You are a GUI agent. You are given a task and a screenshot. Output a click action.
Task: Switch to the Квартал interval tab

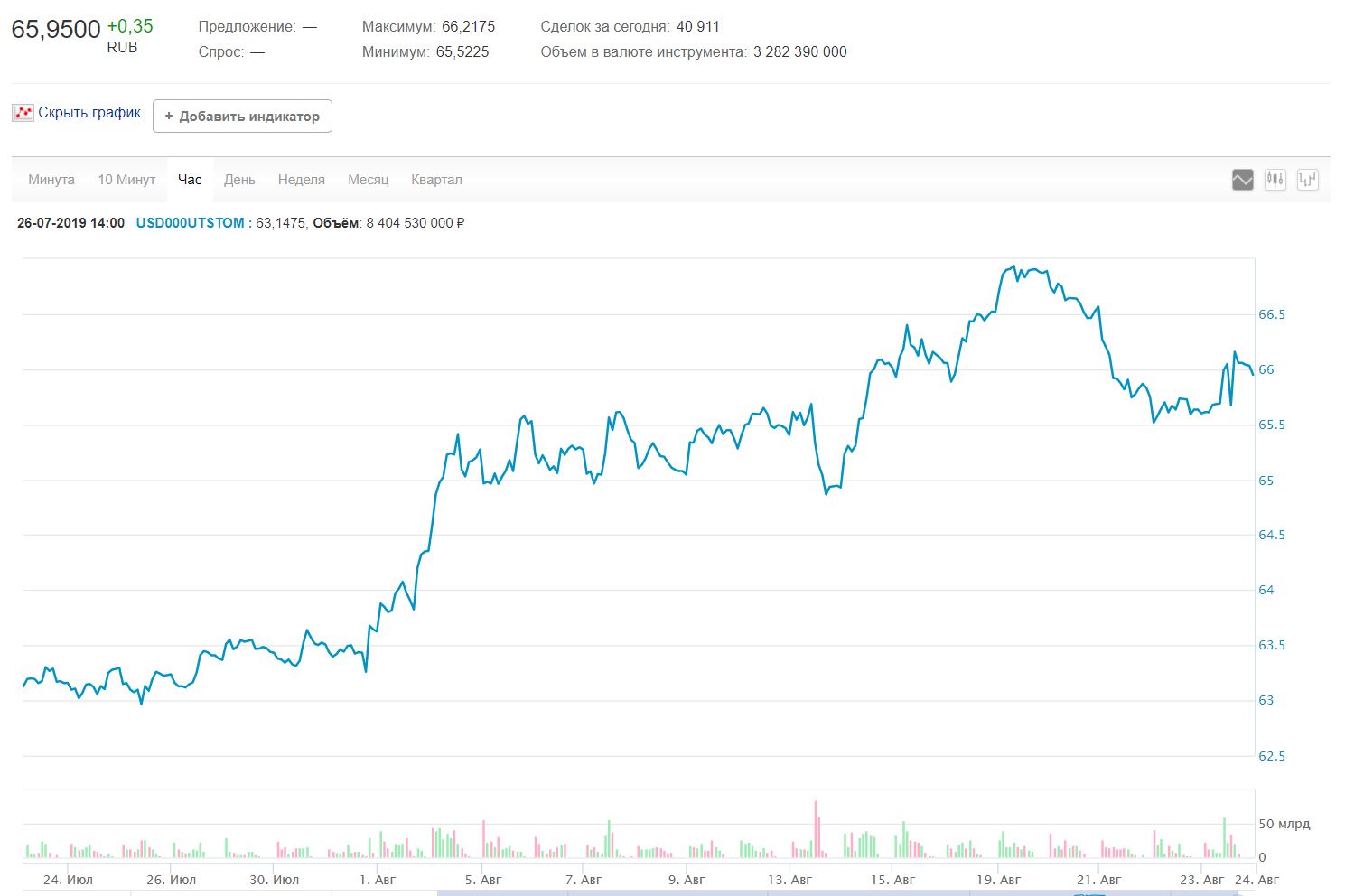[436, 180]
